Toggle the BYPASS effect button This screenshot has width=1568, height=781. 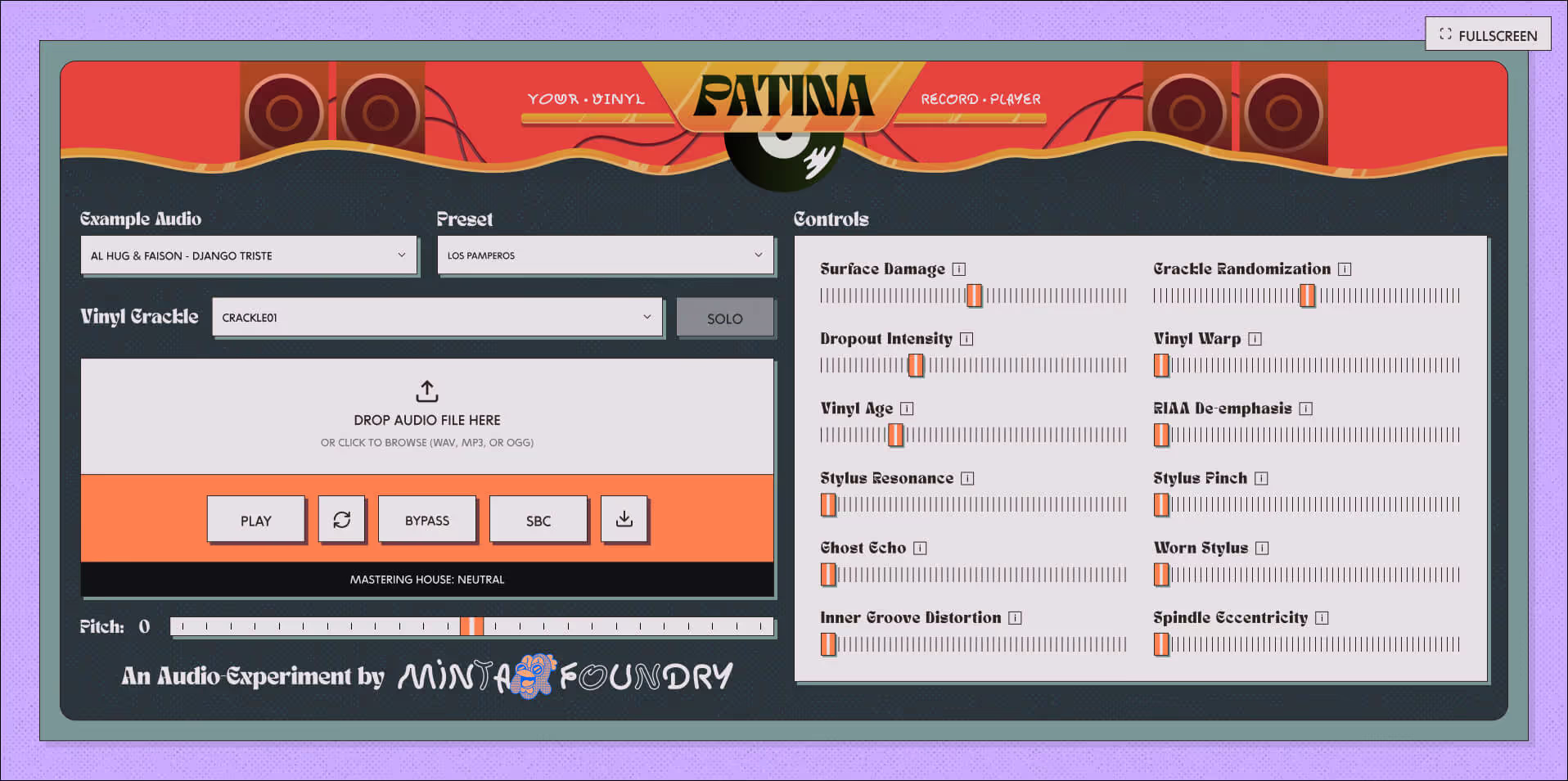coord(427,520)
